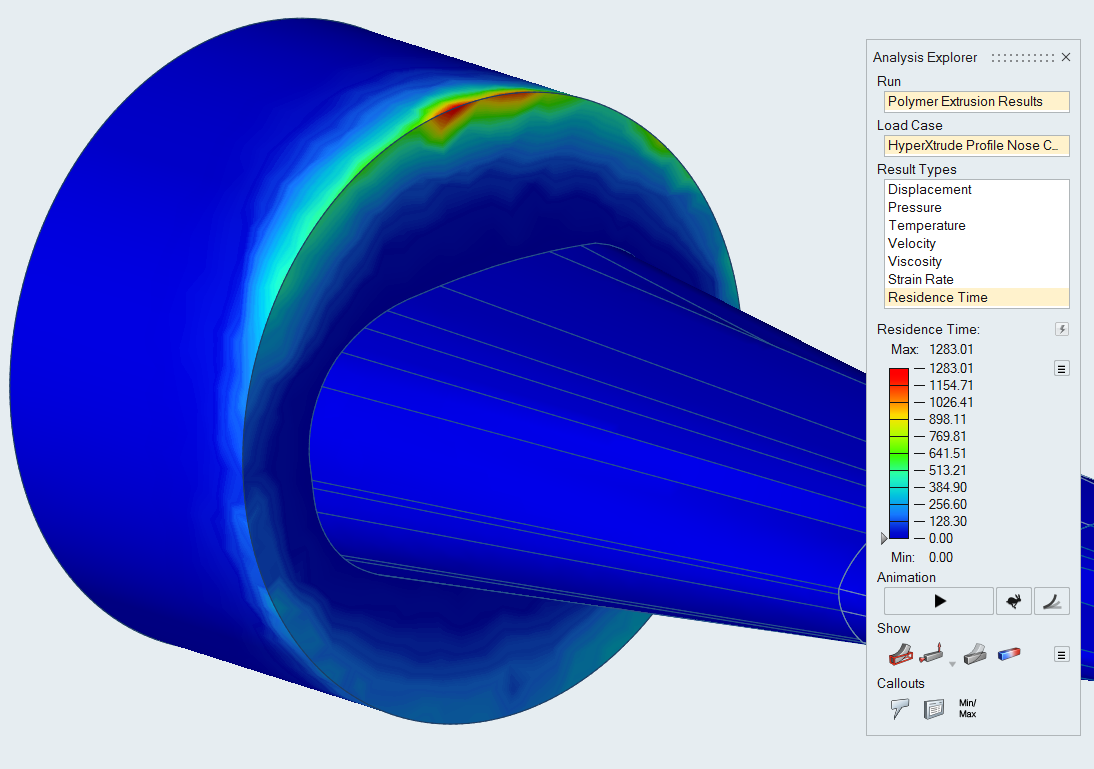Click the reset legend bounds lightning icon
Image resolution: width=1094 pixels, height=769 pixels.
tap(1062, 330)
